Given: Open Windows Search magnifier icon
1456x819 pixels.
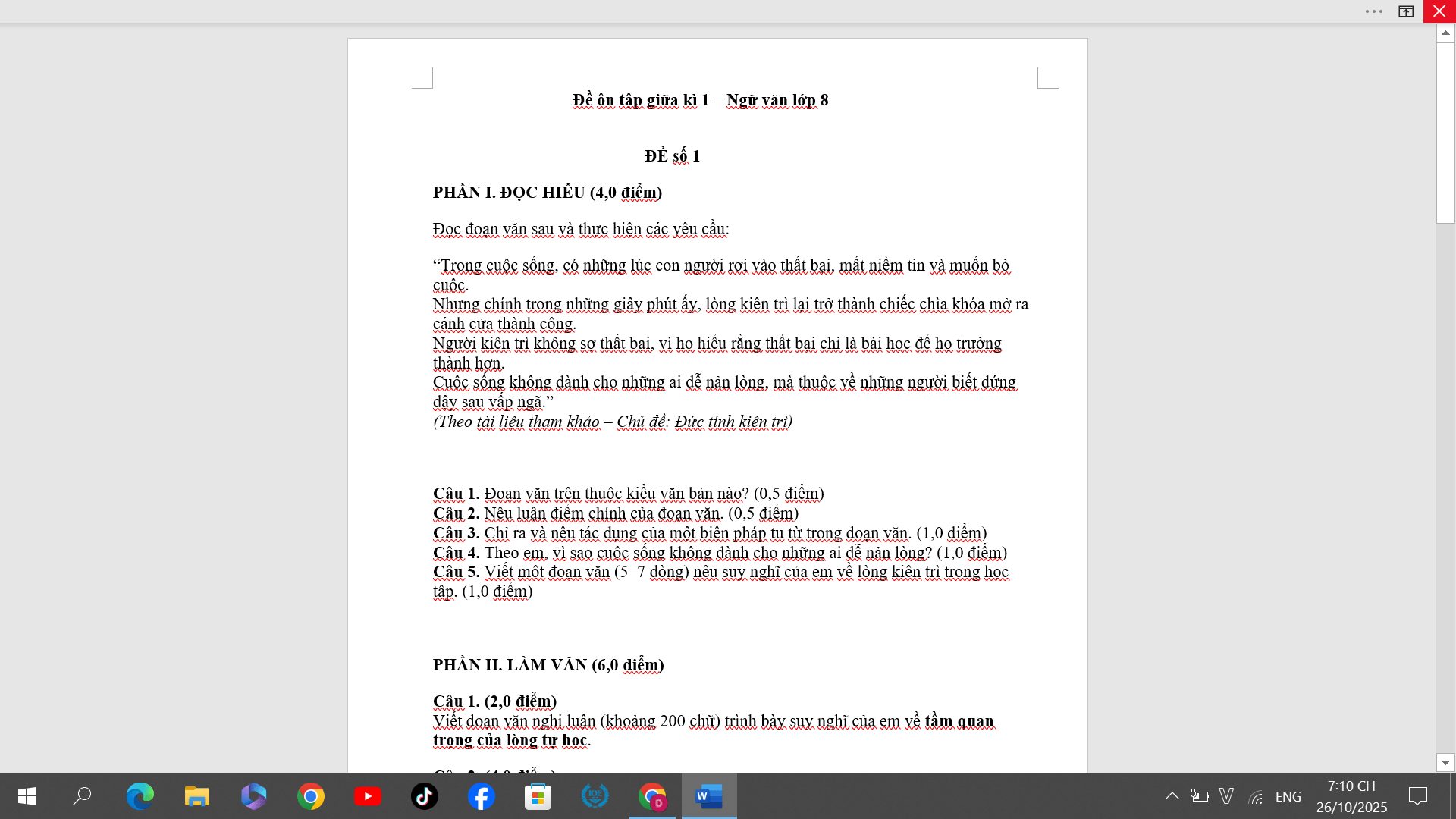Looking at the screenshot, I should tap(82, 796).
